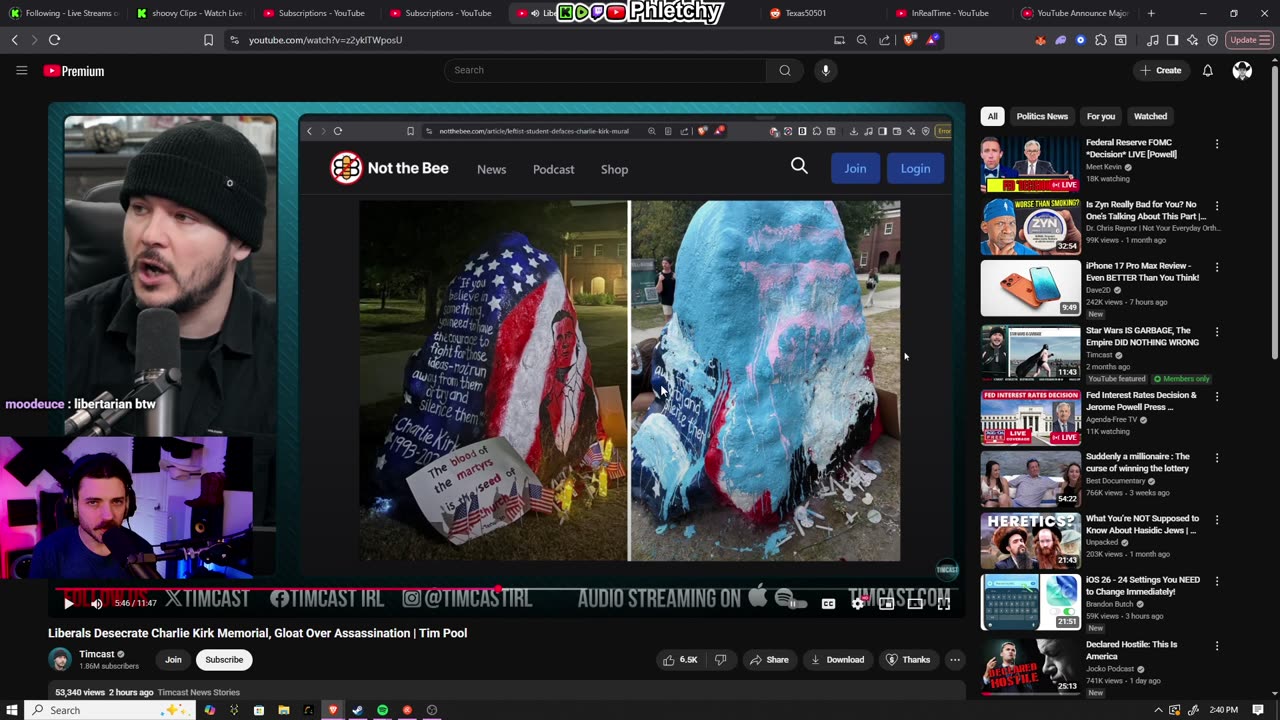Join the Timcast channel membership
The width and height of the screenshot is (1280, 720).
click(173, 660)
